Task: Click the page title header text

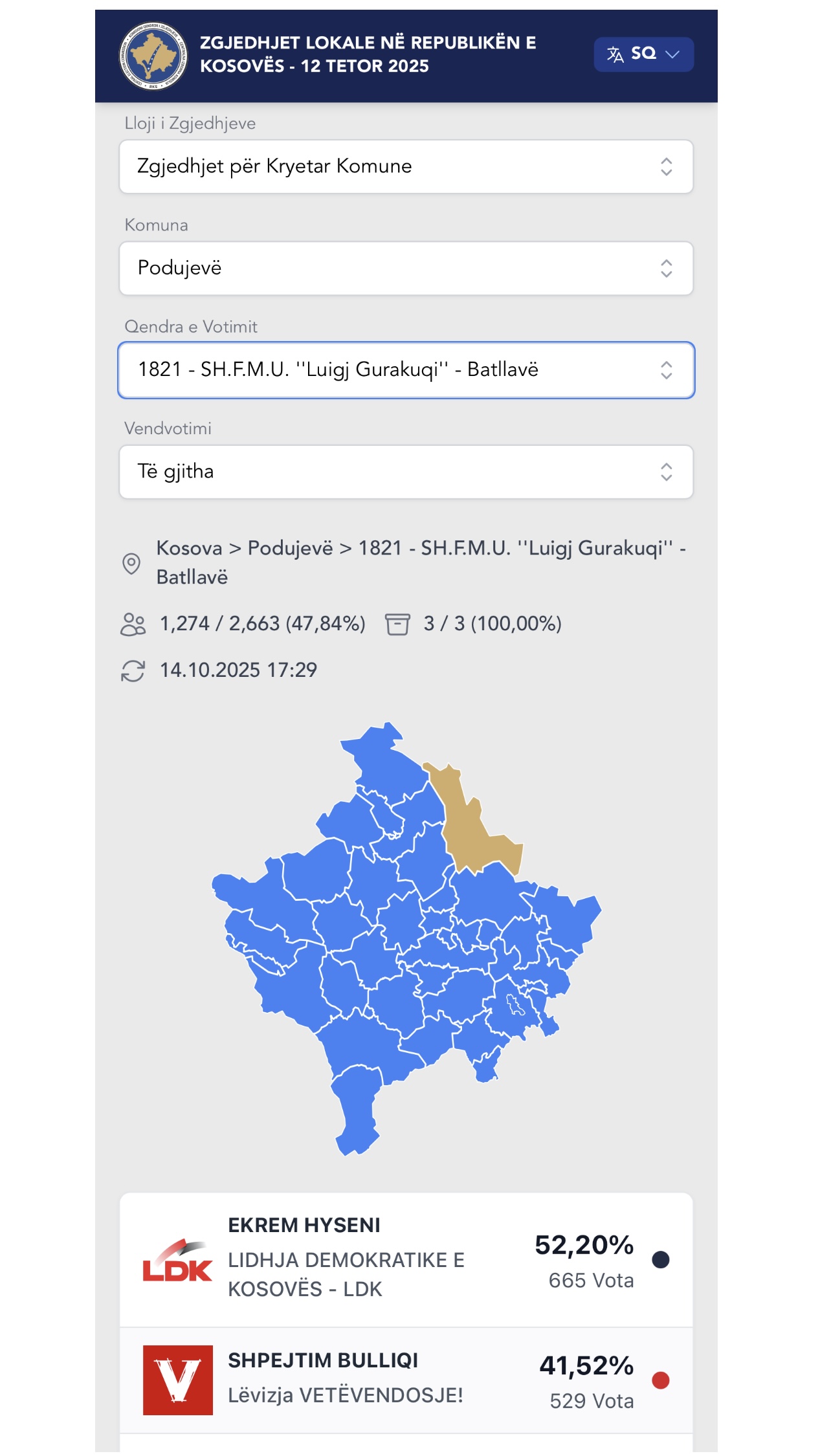Action: click(368, 54)
